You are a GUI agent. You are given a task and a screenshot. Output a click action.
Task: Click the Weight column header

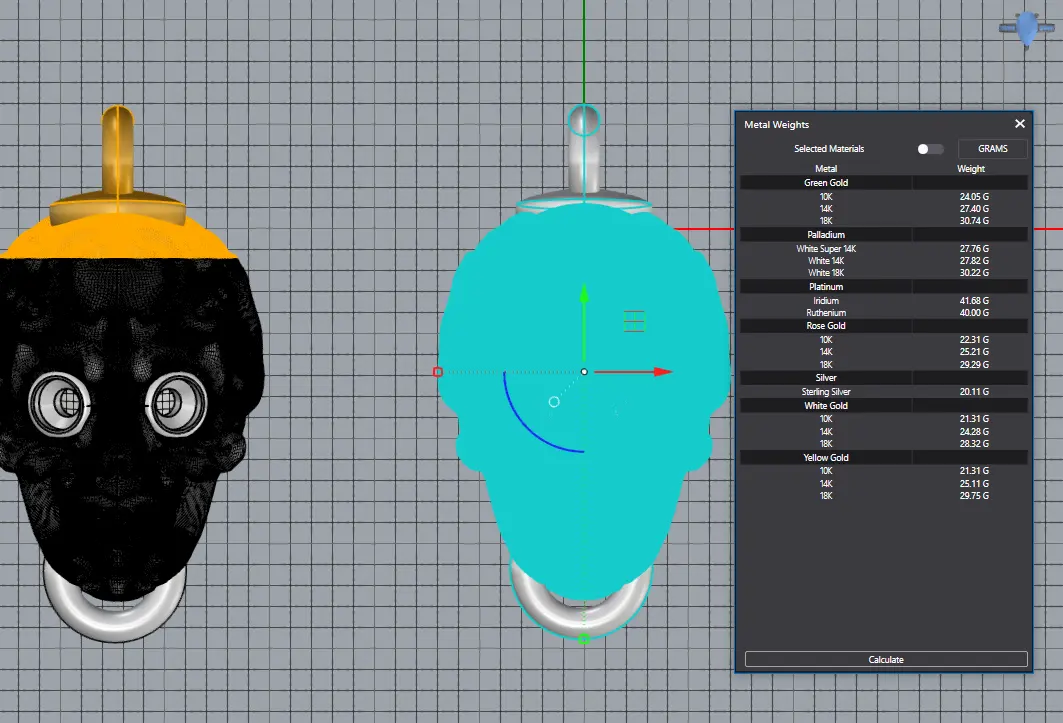pos(971,169)
